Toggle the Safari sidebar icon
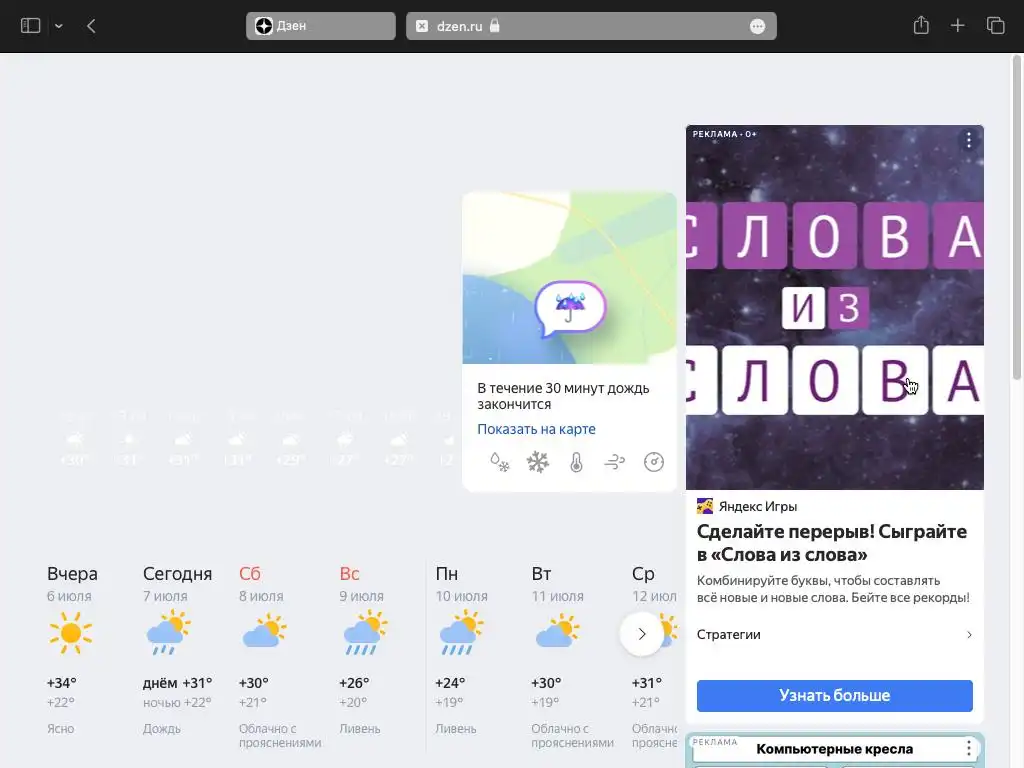The image size is (1024, 768). point(31,26)
